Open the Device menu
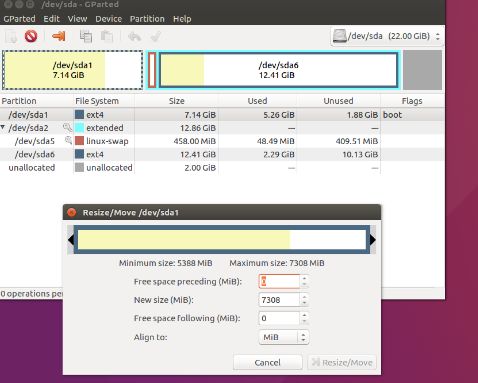 point(108,19)
